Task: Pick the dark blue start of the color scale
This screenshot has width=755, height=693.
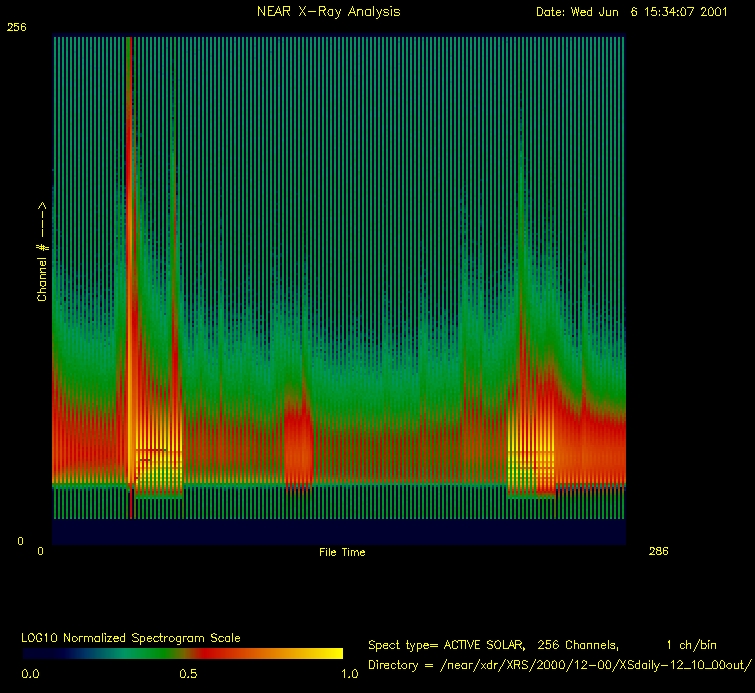Action: pos(40,653)
